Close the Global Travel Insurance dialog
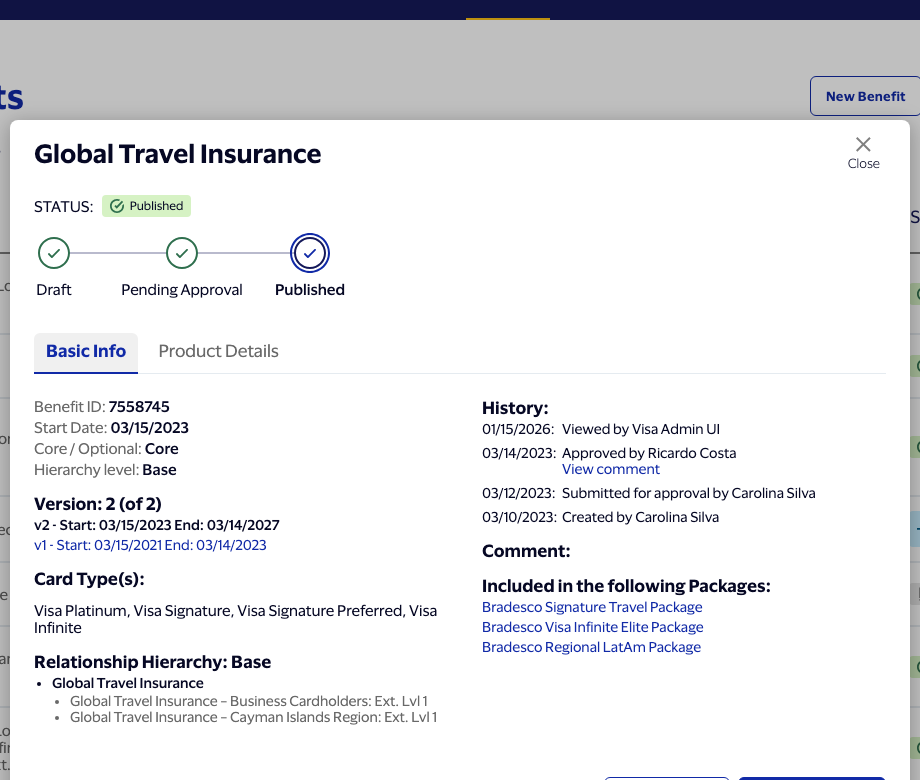 click(862, 153)
